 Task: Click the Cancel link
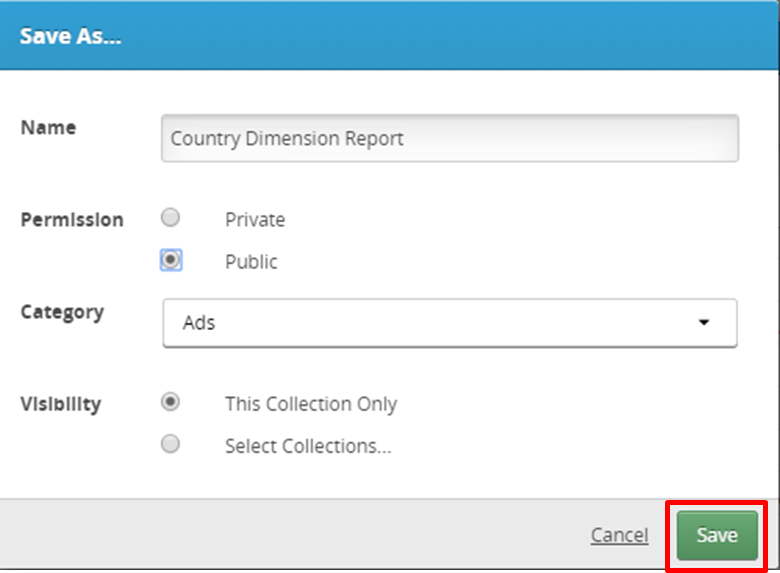click(619, 535)
